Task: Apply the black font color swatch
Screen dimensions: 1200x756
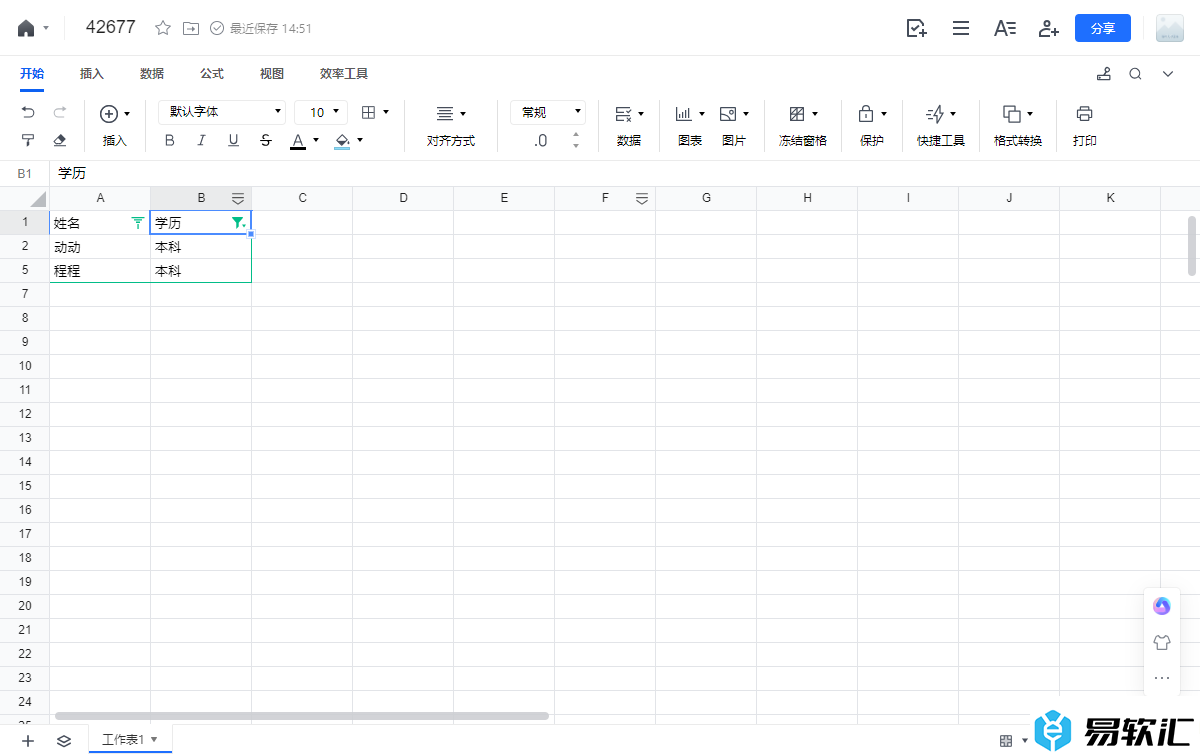Action: pos(297,141)
